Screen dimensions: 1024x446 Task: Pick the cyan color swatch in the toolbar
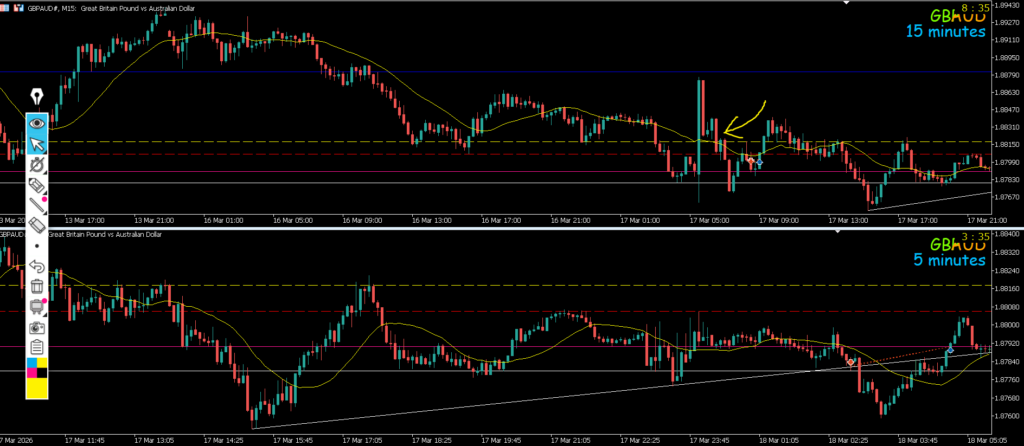[31, 364]
